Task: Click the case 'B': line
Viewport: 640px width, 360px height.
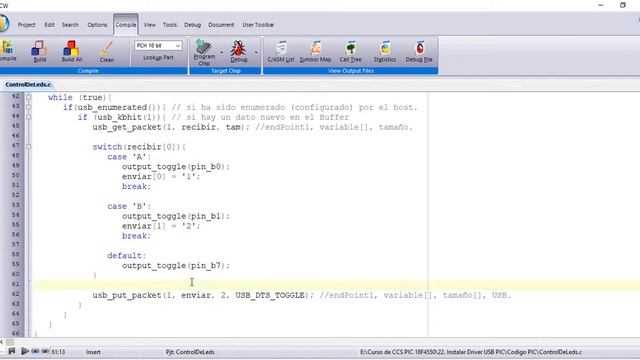Action: point(129,206)
